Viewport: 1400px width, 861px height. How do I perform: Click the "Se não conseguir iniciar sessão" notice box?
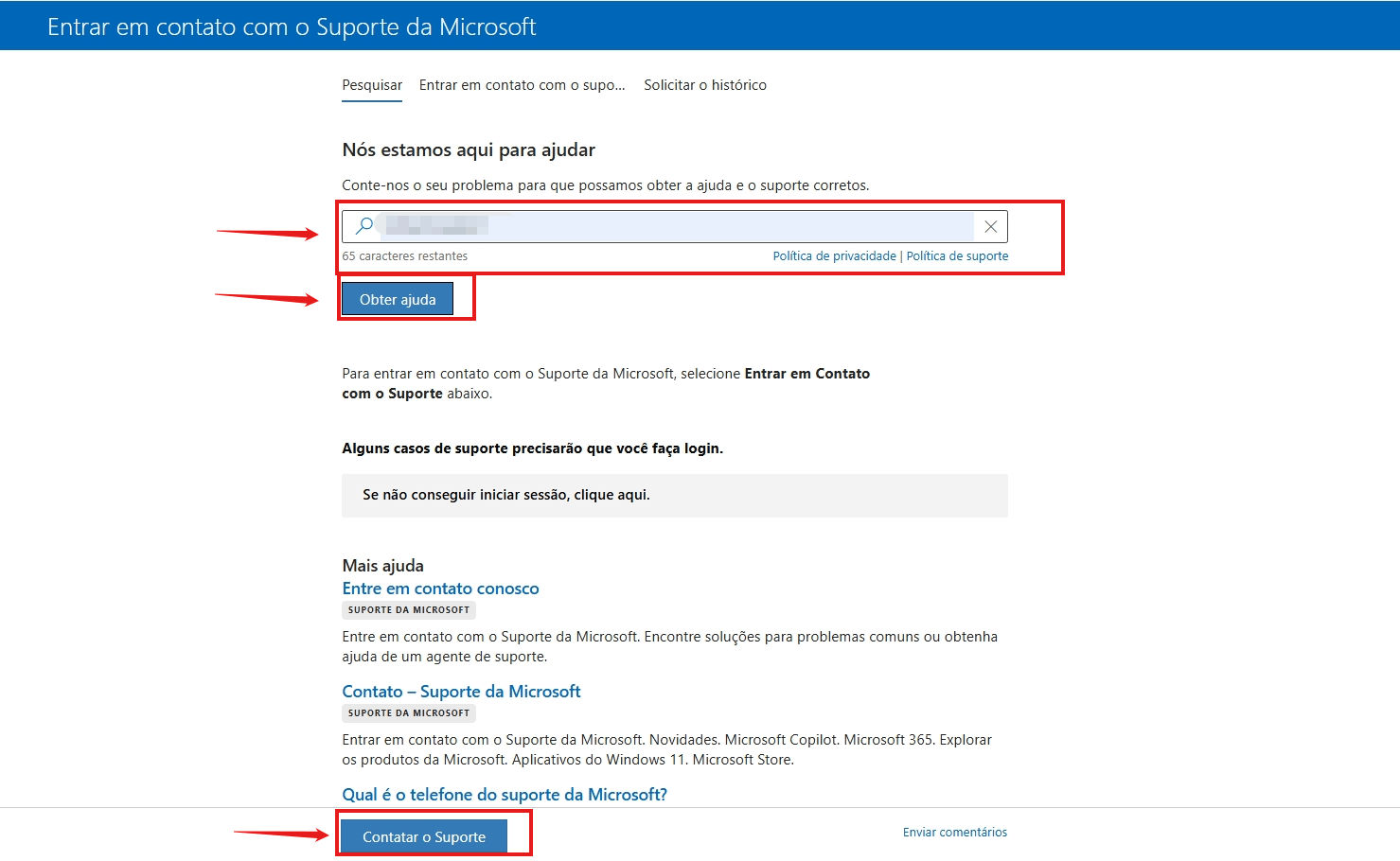point(674,495)
